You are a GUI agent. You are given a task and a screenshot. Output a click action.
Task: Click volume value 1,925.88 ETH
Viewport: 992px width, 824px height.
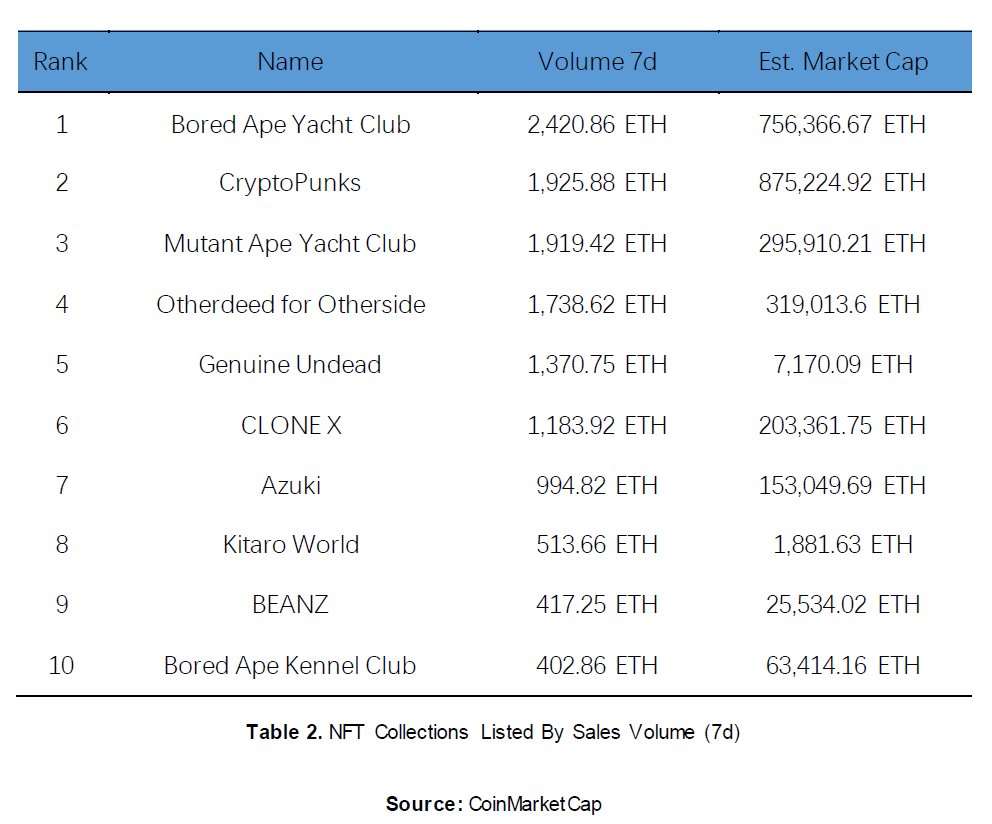(597, 183)
